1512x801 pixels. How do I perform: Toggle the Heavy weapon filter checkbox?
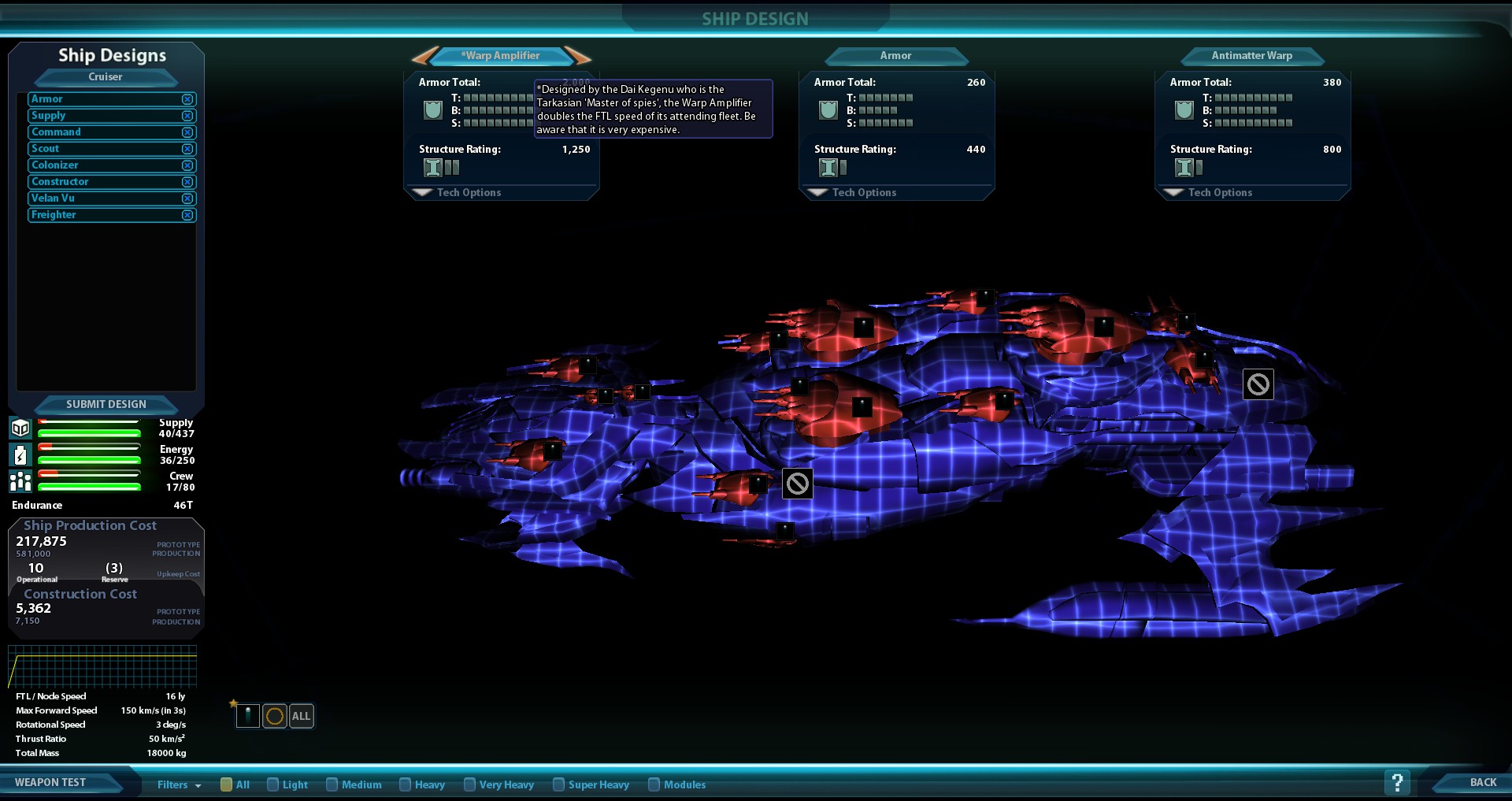click(405, 784)
